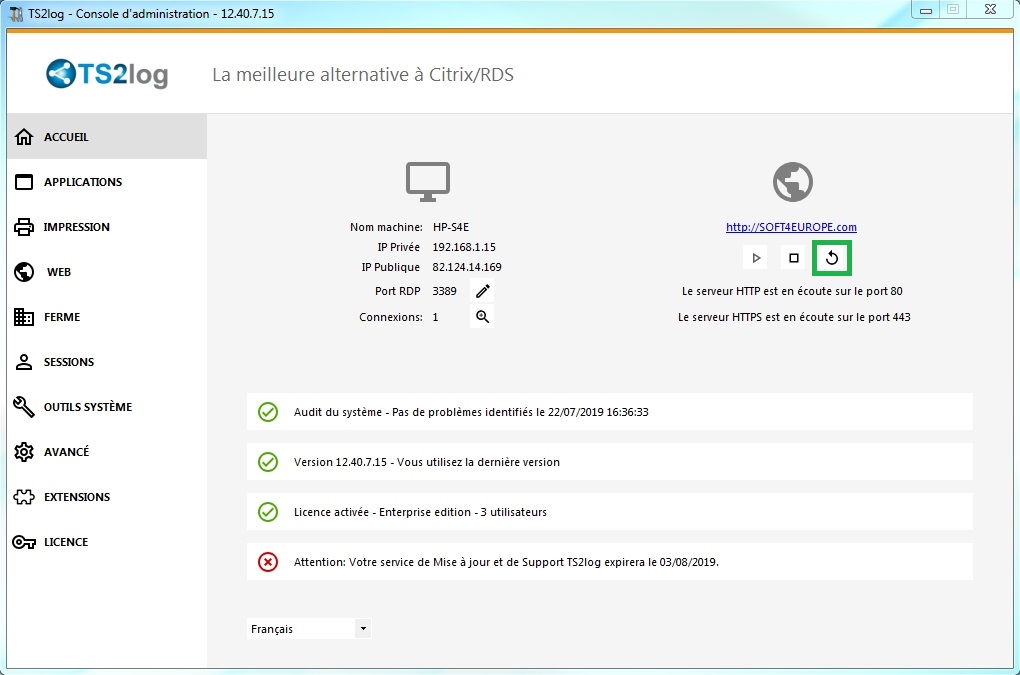Select the Ferme section
Screen dimensions: 1020x675
point(107,317)
